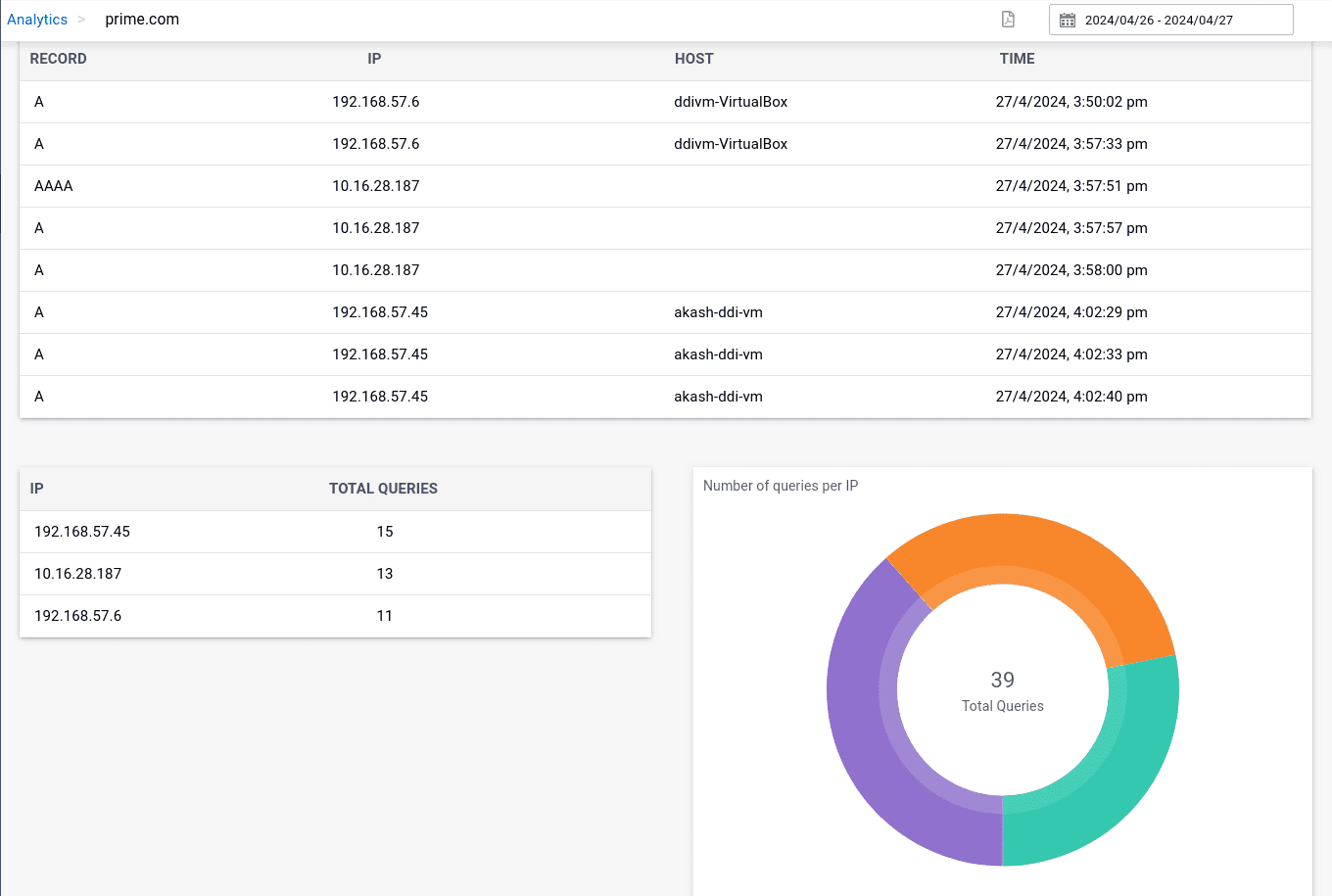Click the 'Number of queries per IP' chart title
1332x896 pixels.
(781, 486)
